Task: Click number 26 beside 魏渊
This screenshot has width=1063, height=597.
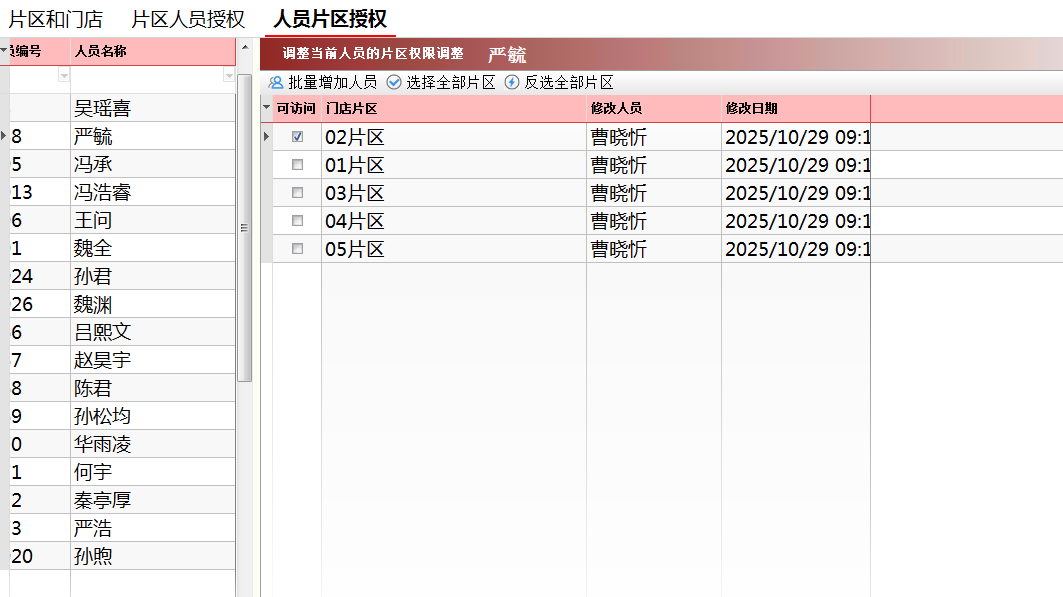Action: pyautogui.click(x=22, y=304)
